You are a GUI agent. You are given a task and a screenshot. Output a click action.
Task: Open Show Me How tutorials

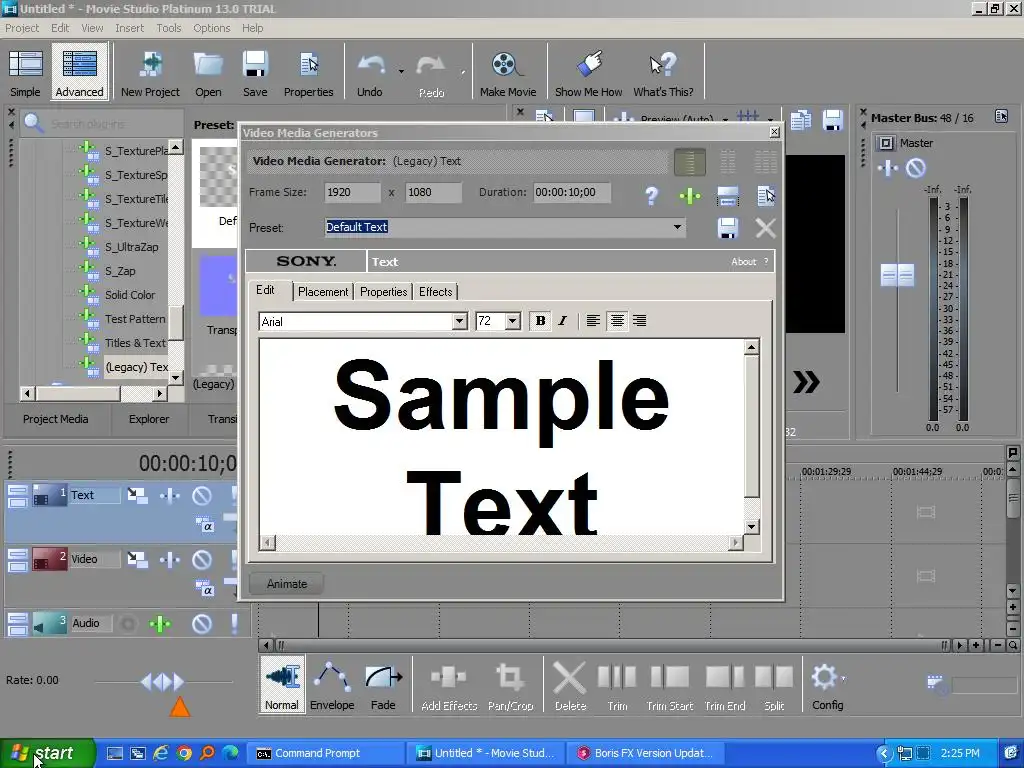(x=588, y=72)
